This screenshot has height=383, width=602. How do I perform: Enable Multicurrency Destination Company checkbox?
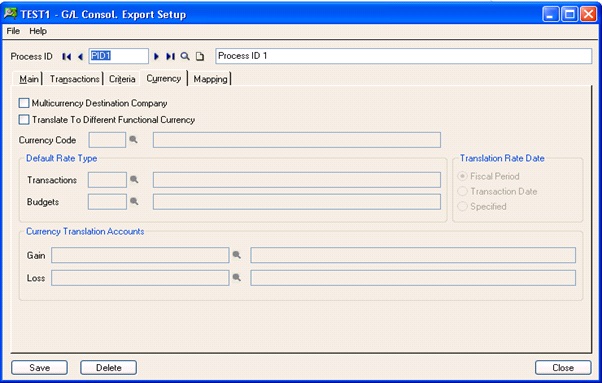point(24,103)
